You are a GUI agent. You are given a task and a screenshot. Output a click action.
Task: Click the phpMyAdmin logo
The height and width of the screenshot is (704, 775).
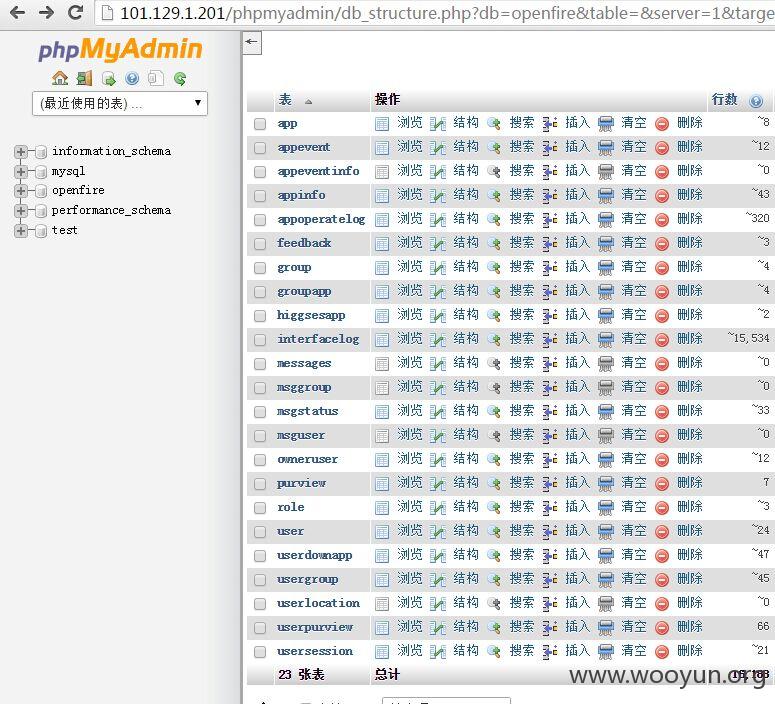point(121,49)
